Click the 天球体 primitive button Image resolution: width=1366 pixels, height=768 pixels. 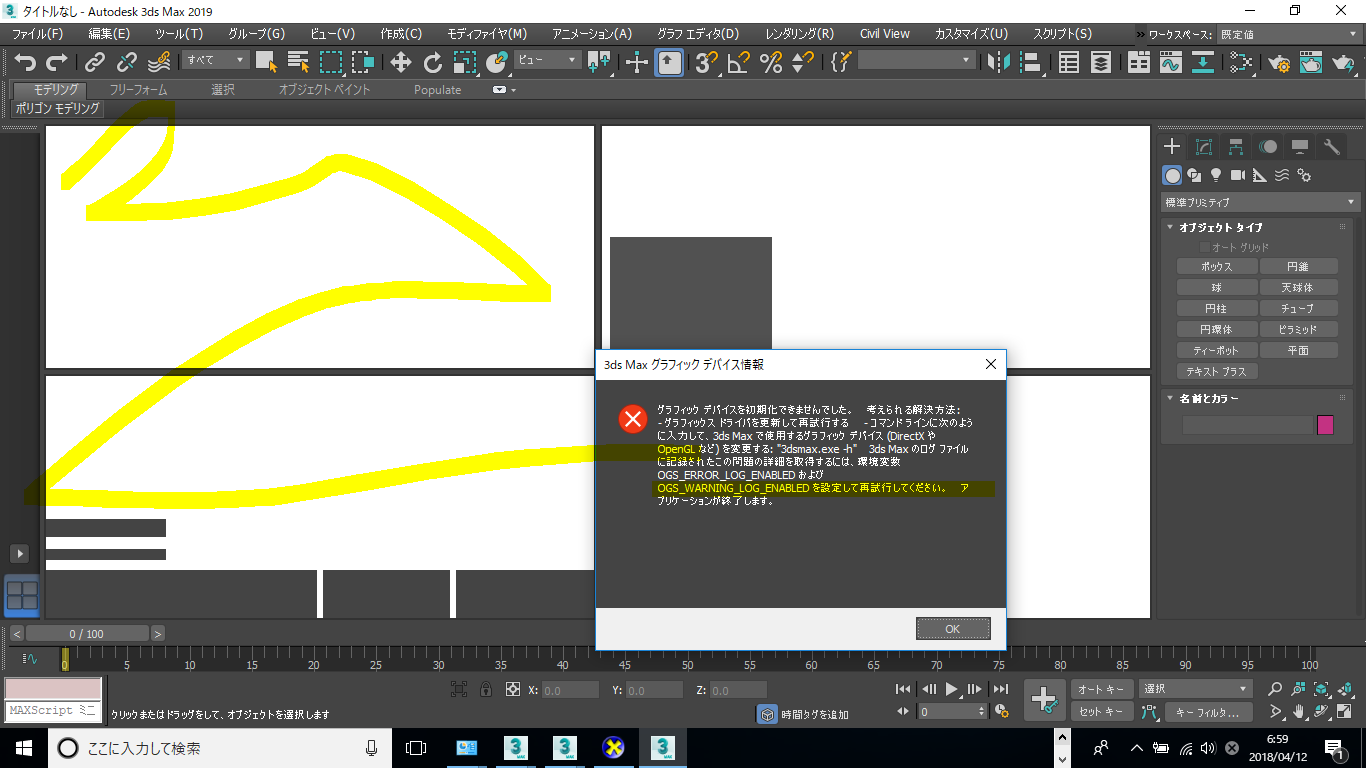(x=1299, y=288)
